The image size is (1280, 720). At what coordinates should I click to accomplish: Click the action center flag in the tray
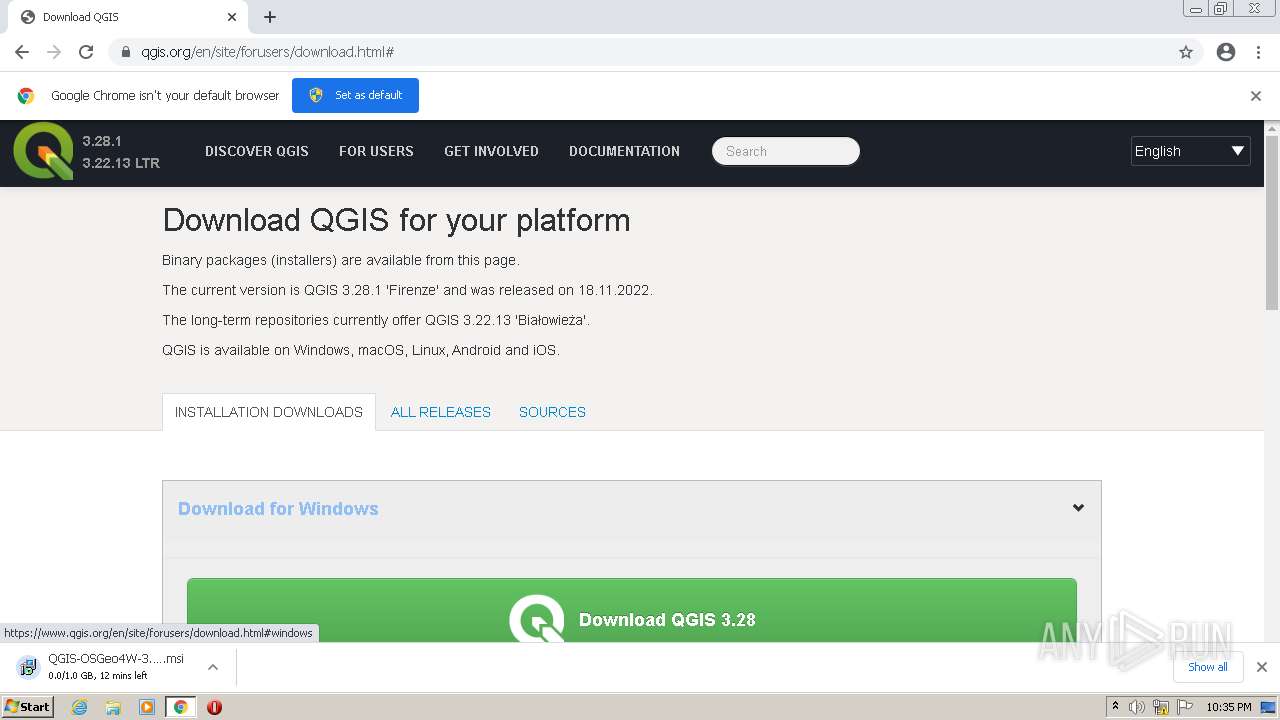pos(1185,707)
